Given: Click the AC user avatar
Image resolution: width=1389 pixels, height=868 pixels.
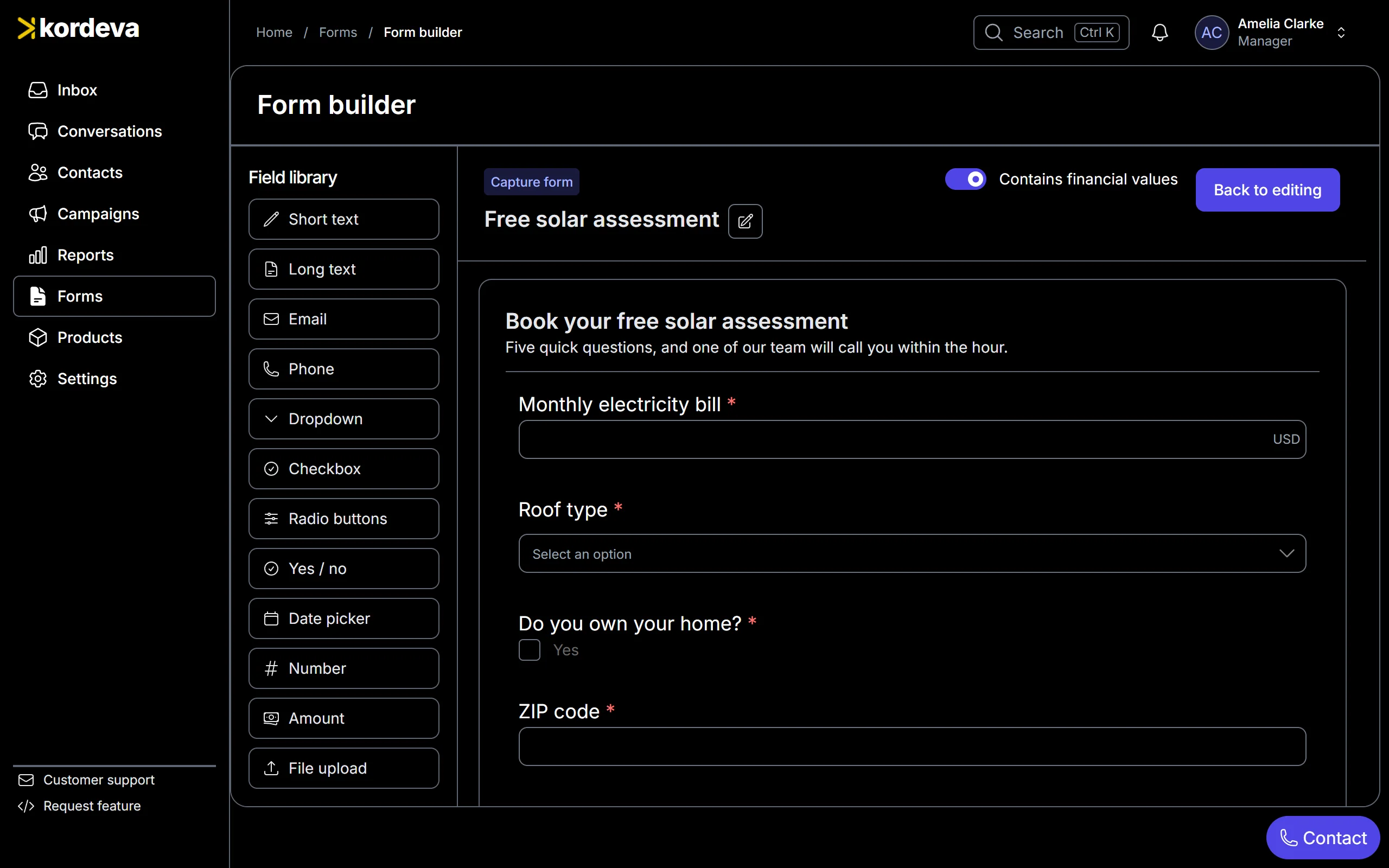Looking at the screenshot, I should tap(1211, 33).
